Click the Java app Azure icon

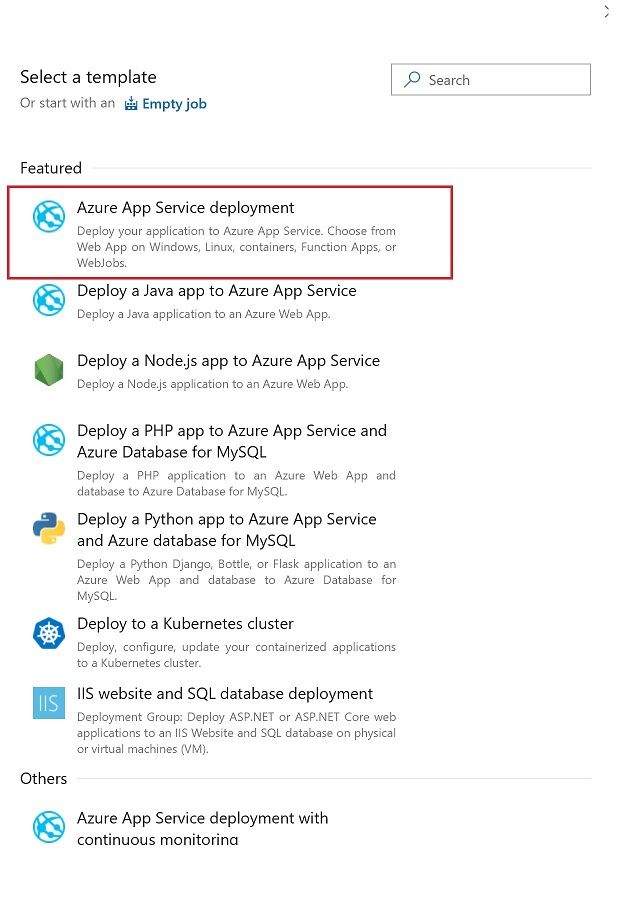tap(49, 299)
